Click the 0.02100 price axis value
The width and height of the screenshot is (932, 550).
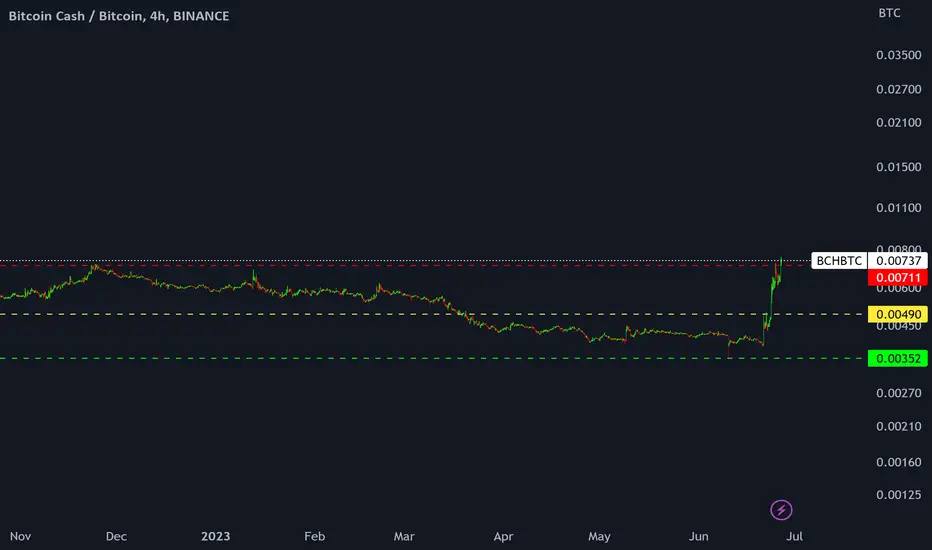899,122
